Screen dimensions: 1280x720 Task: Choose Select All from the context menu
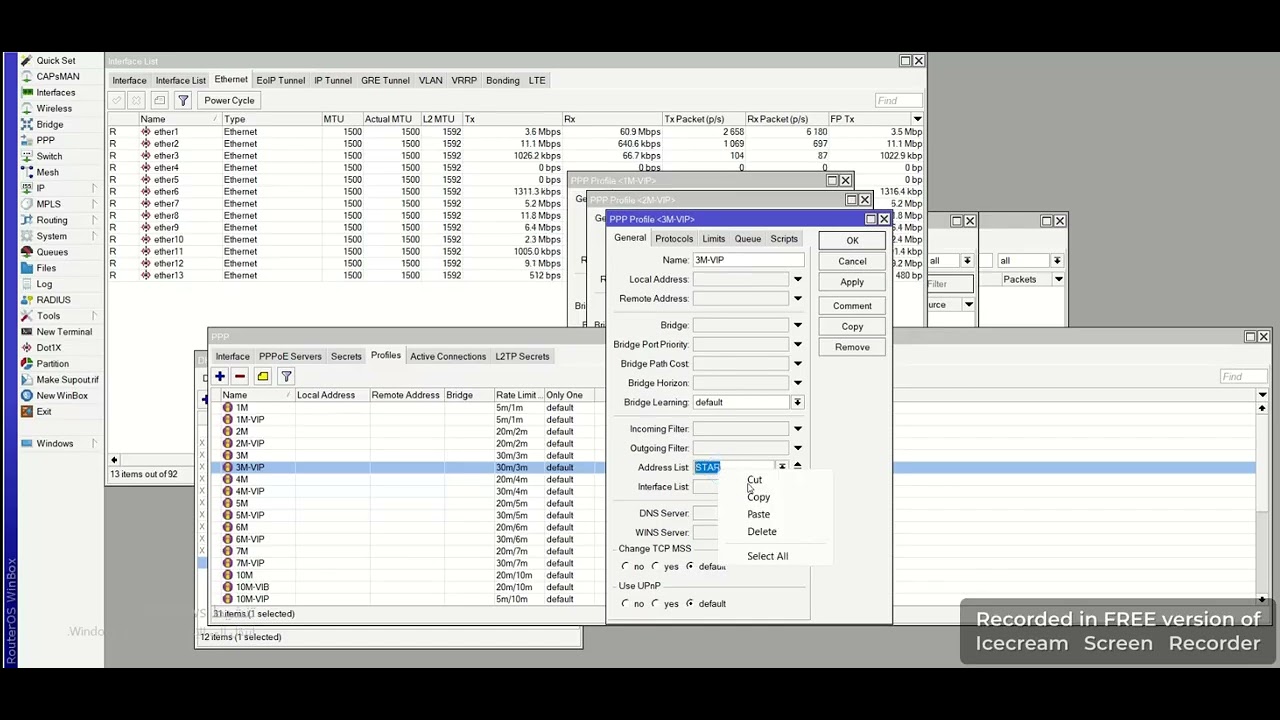[768, 556]
